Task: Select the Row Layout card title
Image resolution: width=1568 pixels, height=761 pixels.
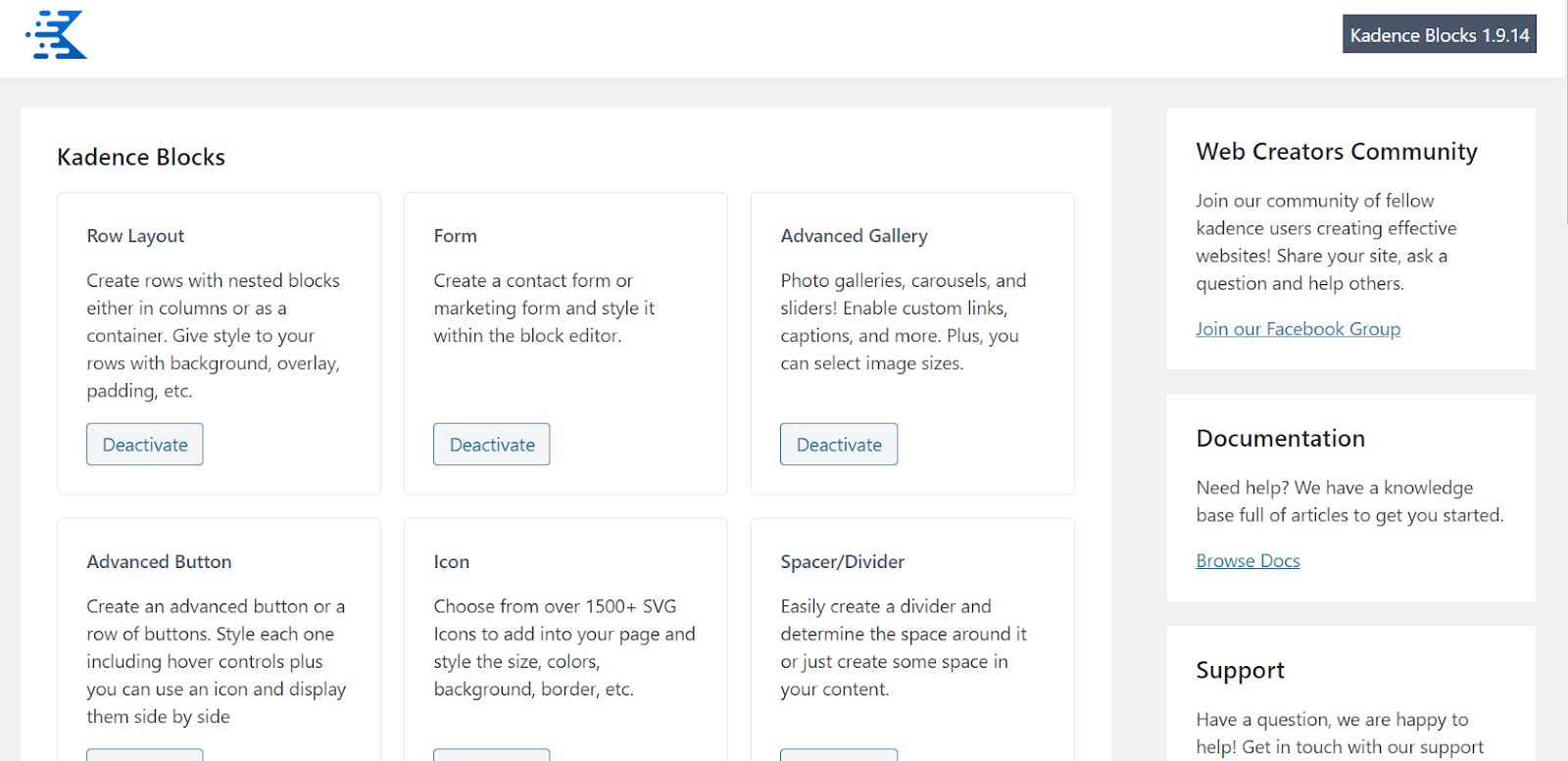Action: point(135,236)
